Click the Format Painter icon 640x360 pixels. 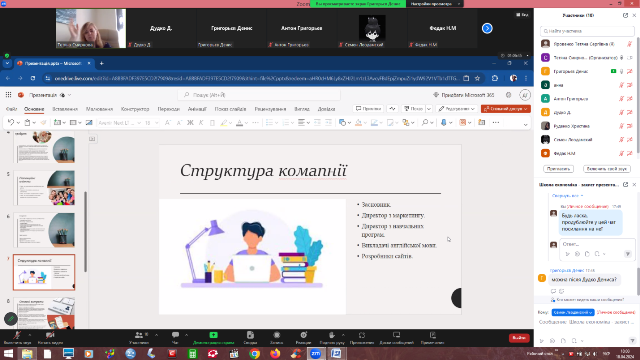(43, 122)
